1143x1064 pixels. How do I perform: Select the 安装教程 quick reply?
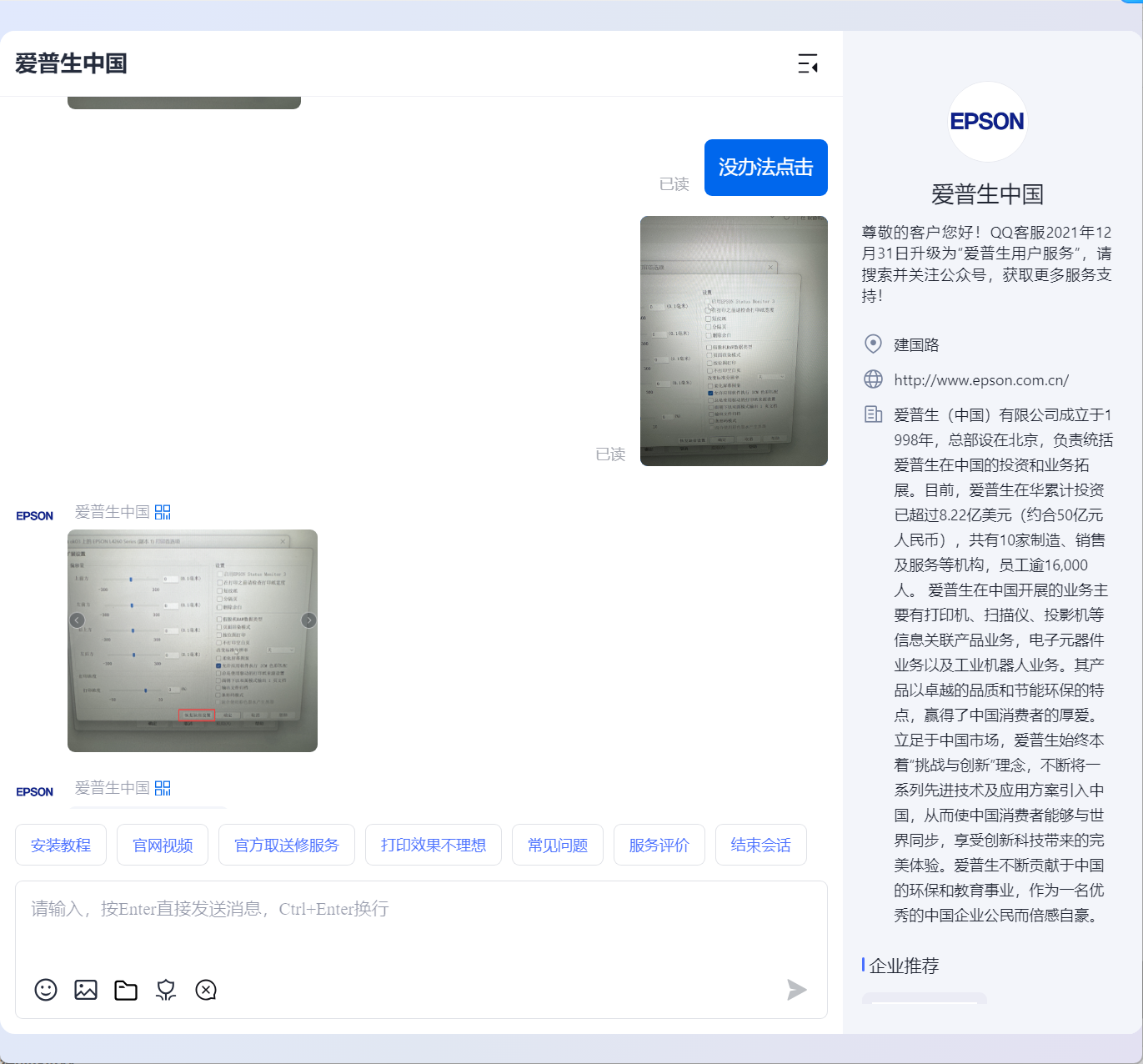pos(61,845)
